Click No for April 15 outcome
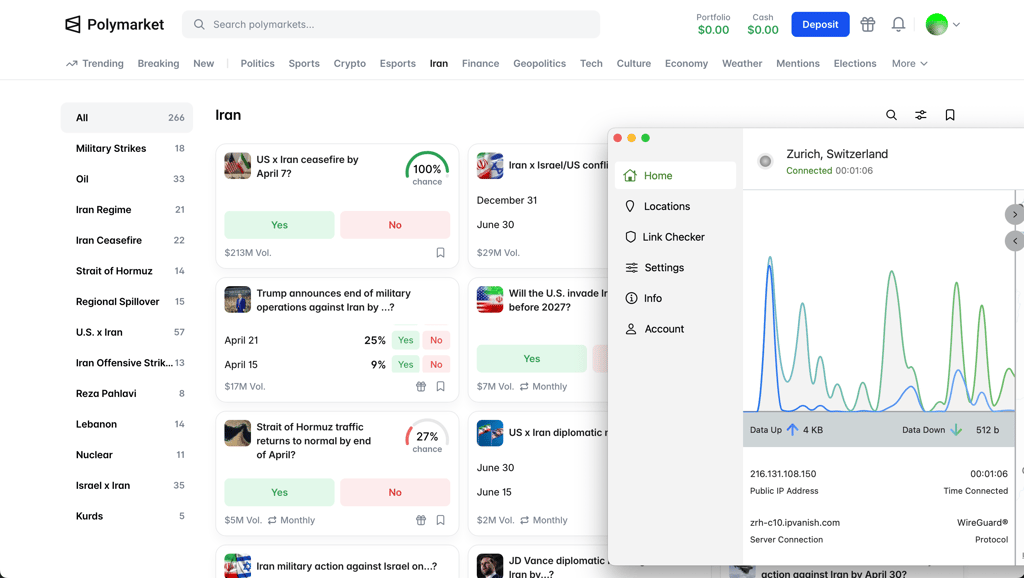 click(x=436, y=364)
